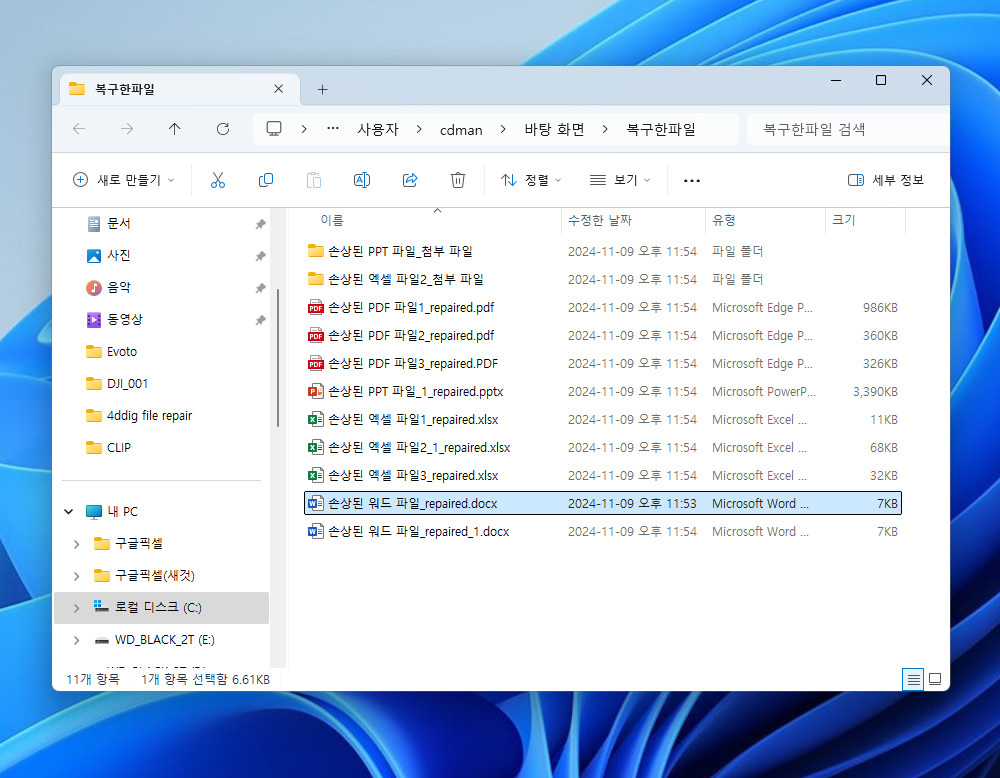The image size is (1000, 778).
Task: Open the 정렬 sort dropdown
Action: (531, 180)
